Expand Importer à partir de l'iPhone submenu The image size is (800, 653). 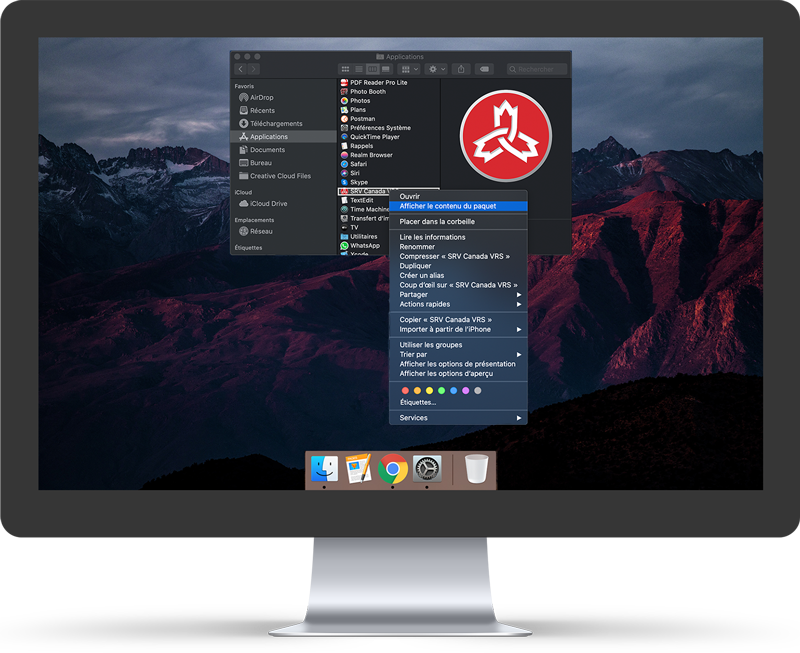[x=458, y=330]
